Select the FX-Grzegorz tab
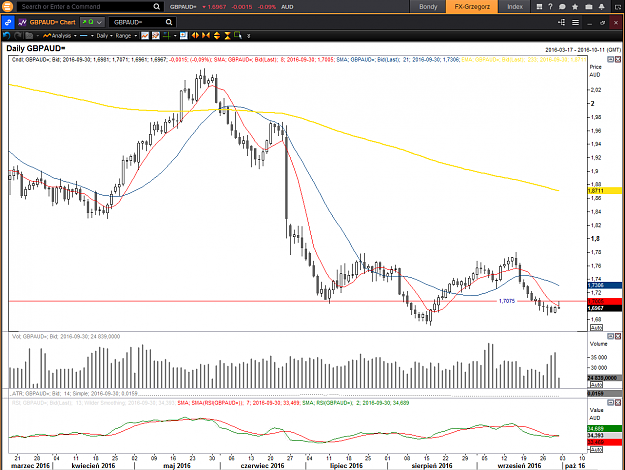The height and width of the screenshot is (470, 625). 472,6
